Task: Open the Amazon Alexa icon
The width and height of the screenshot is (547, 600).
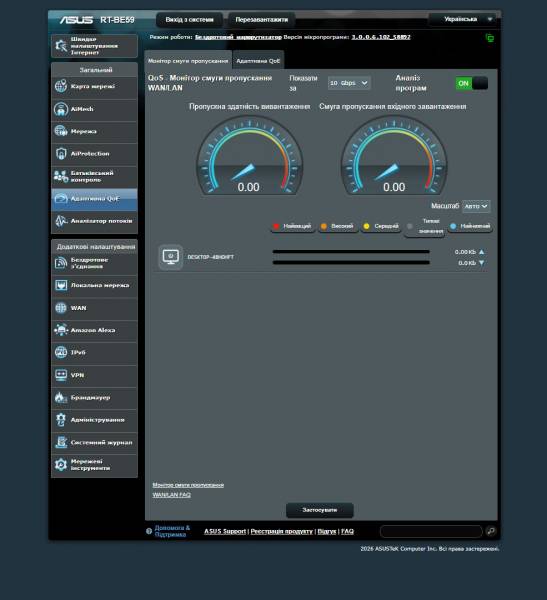Action: (61, 330)
